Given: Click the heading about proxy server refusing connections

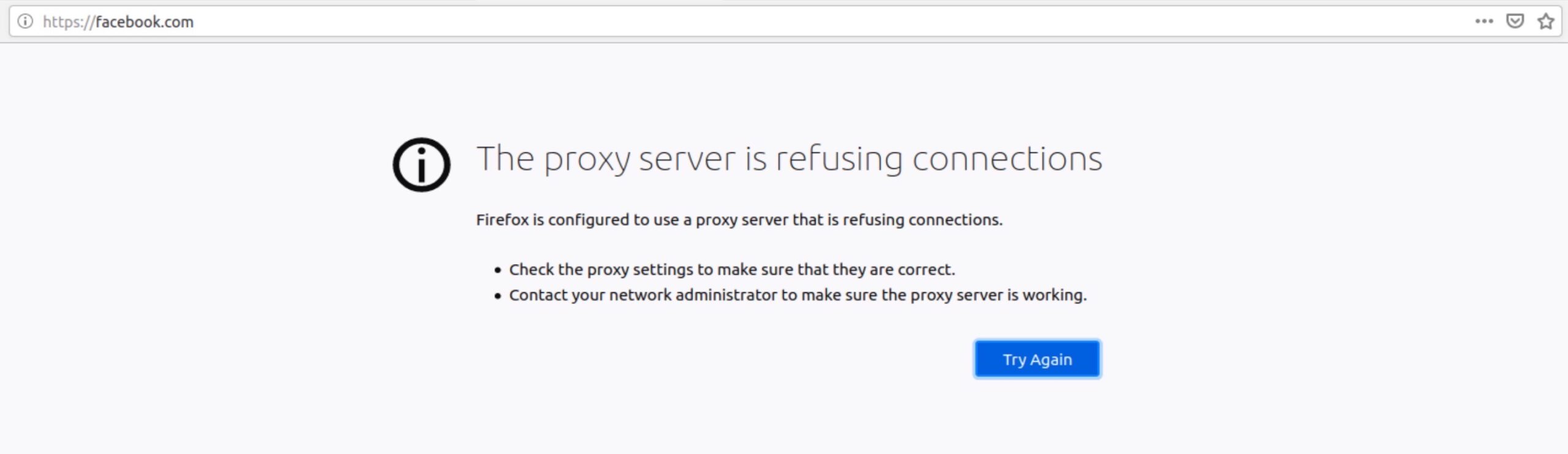Looking at the screenshot, I should [x=790, y=159].
